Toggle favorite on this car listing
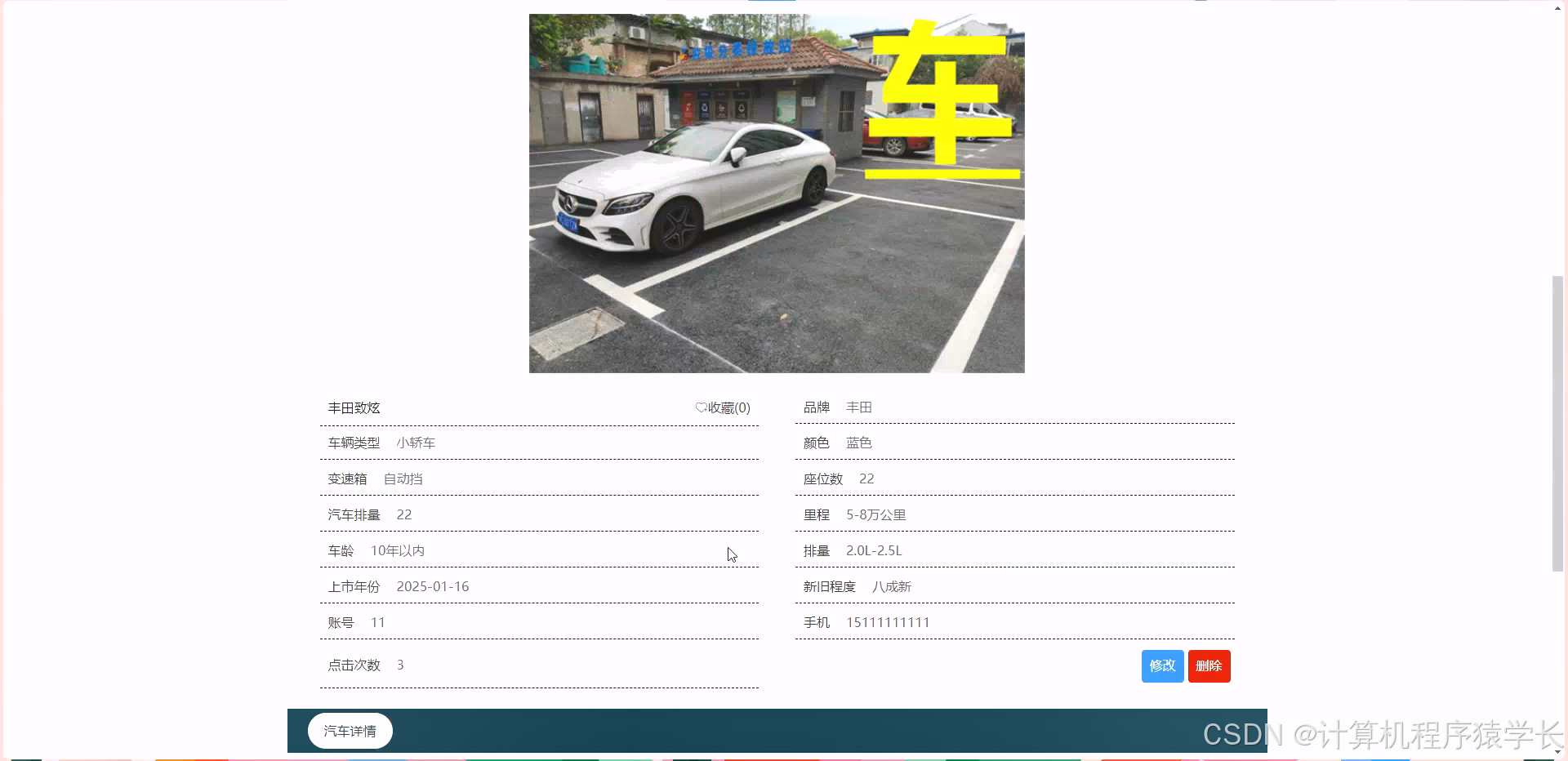 (723, 407)
